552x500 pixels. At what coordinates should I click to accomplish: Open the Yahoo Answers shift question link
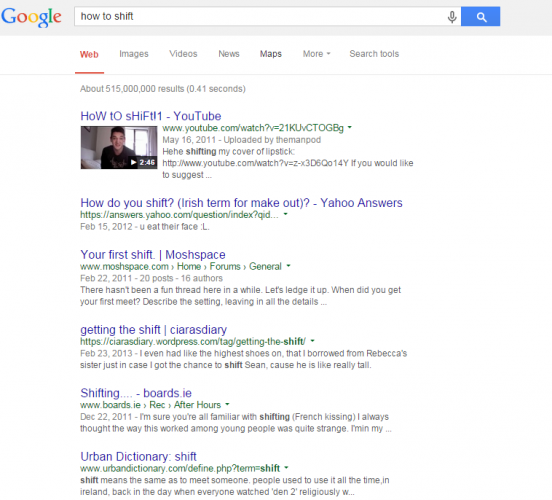click(241, 203)
